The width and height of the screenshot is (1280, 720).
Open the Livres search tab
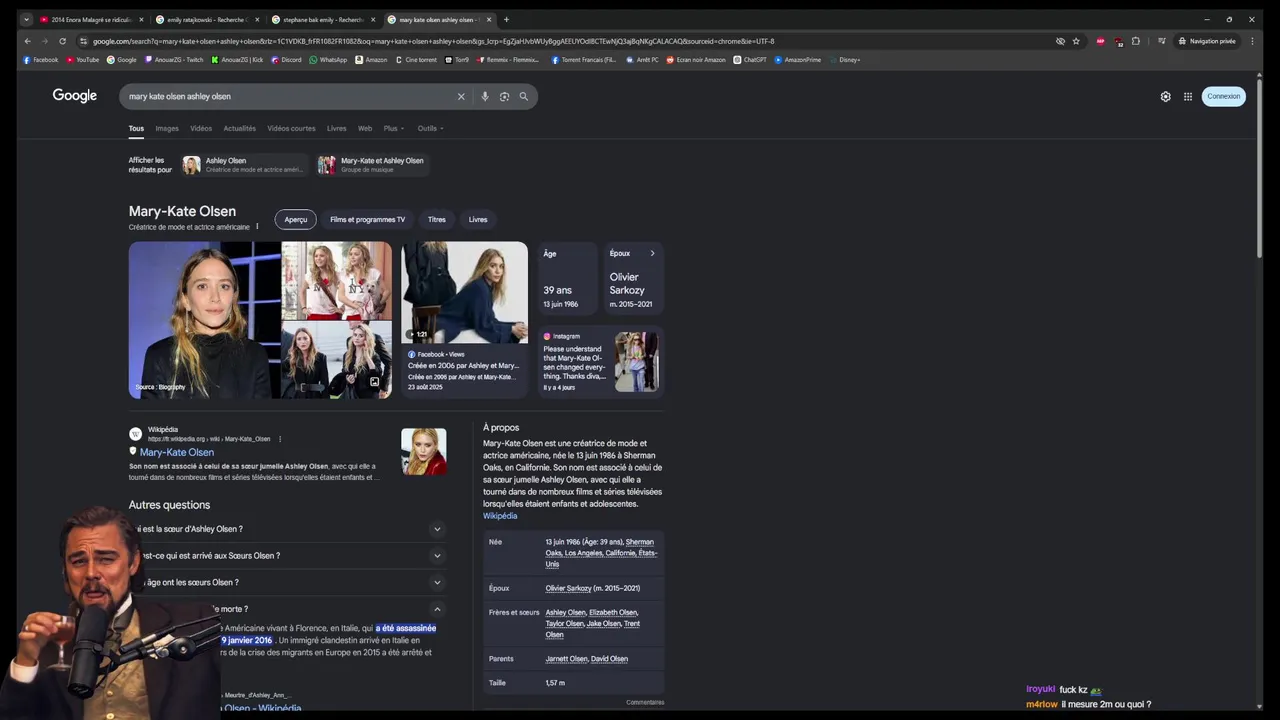coord(337,128)
